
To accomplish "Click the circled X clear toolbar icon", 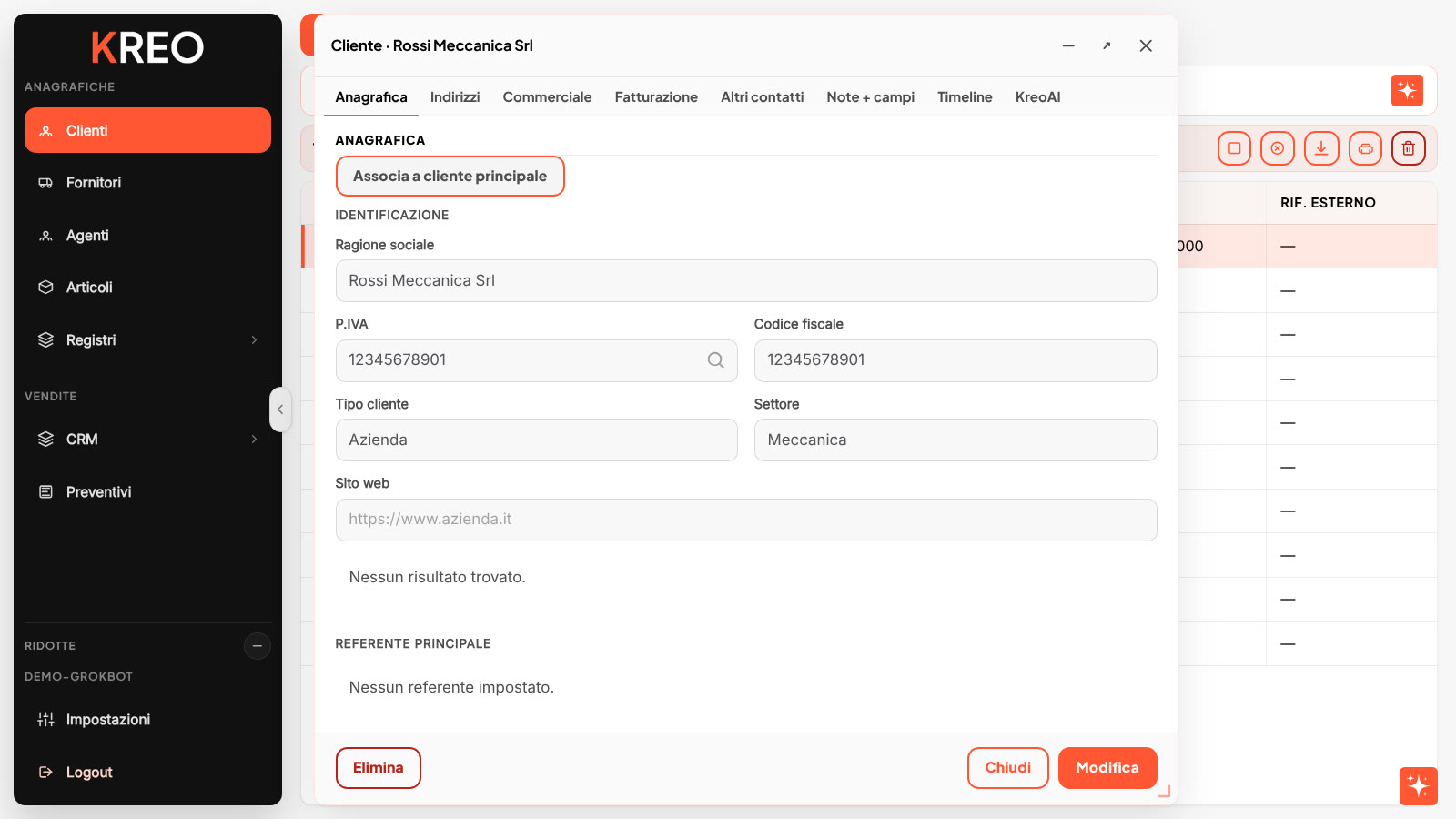I will 1278,148.
